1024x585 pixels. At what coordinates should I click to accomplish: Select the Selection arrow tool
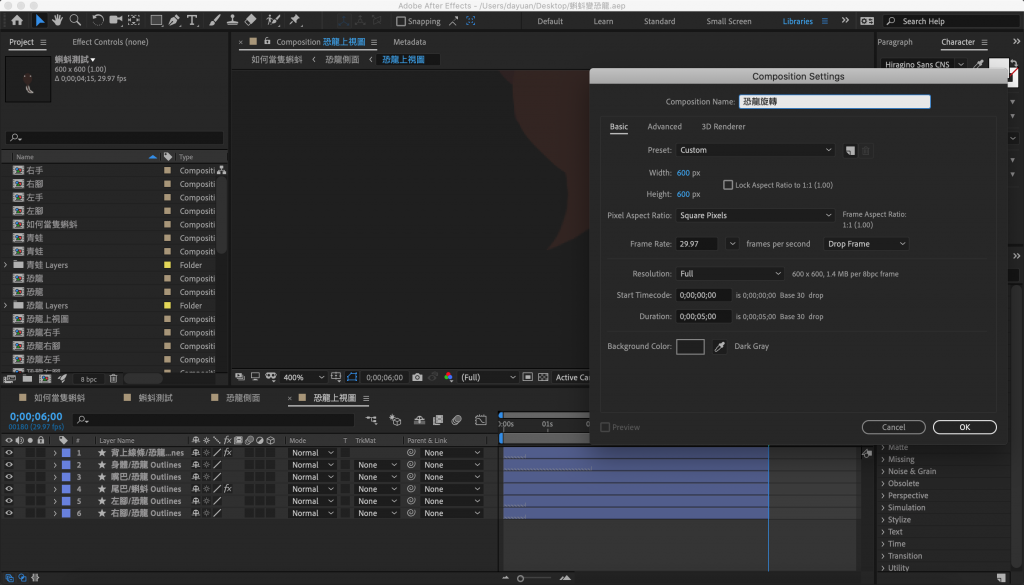pos(39,20)
